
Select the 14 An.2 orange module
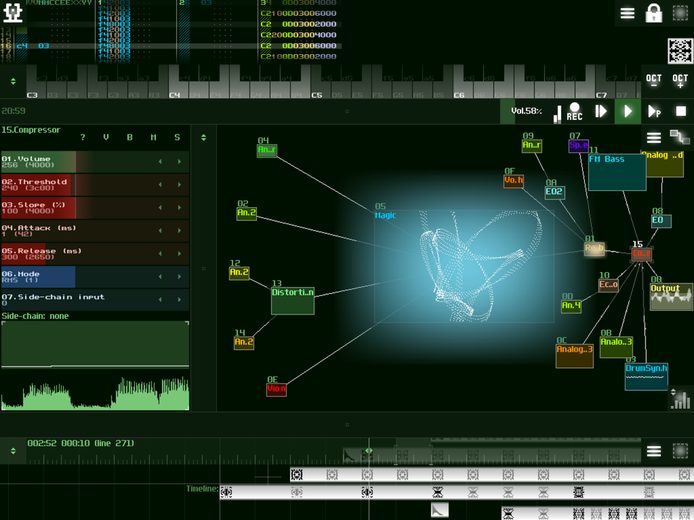coord(244,343)
